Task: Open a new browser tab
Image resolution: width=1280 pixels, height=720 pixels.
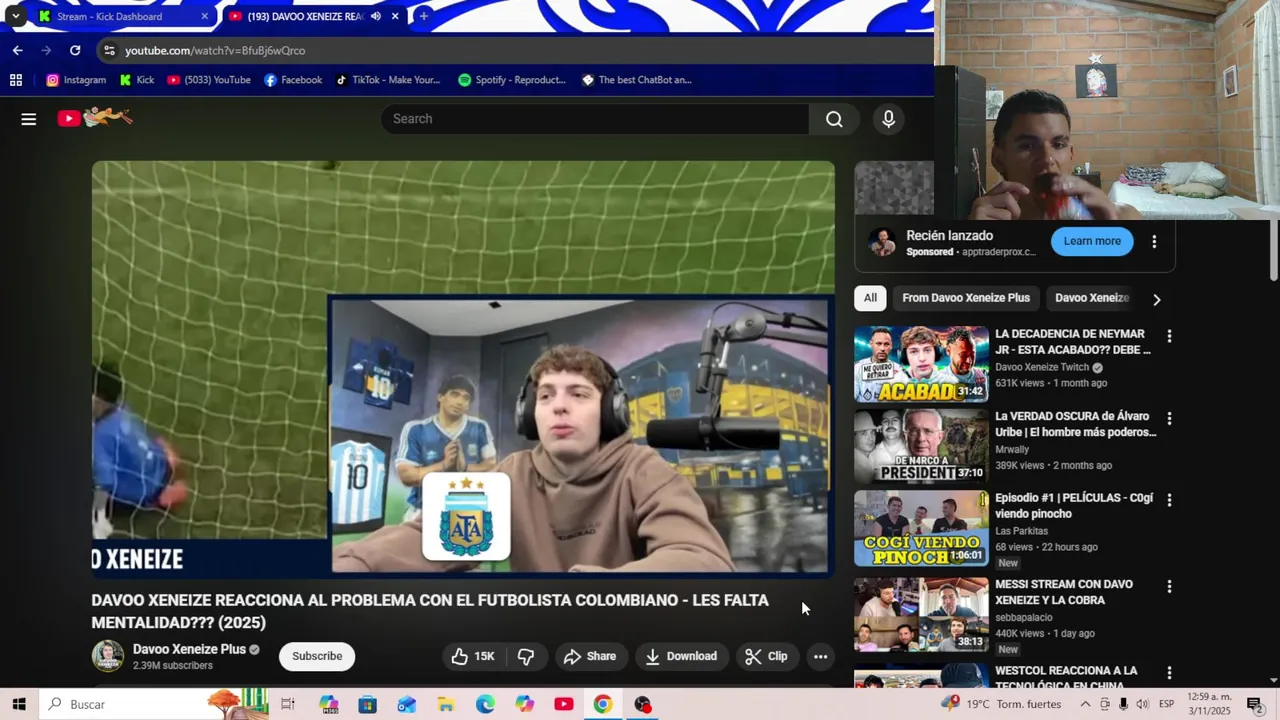Action: [423, 16]
